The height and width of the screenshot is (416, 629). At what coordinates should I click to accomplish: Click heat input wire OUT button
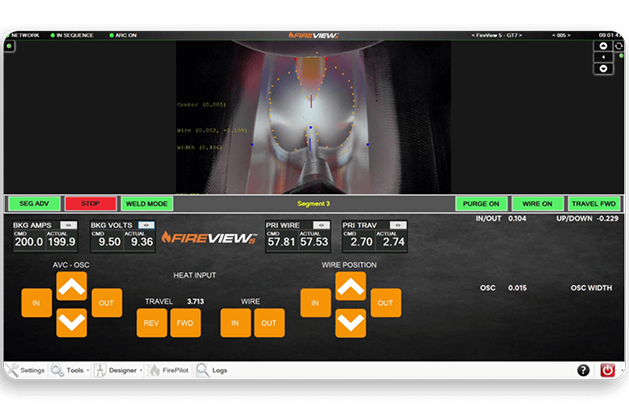[x=269, y=323]
